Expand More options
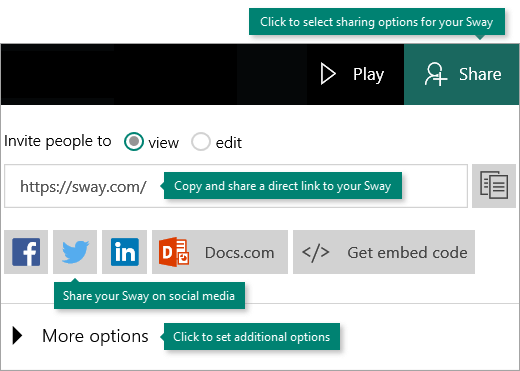520x371 pixels. pyautogui.click(x=80, y=336)
